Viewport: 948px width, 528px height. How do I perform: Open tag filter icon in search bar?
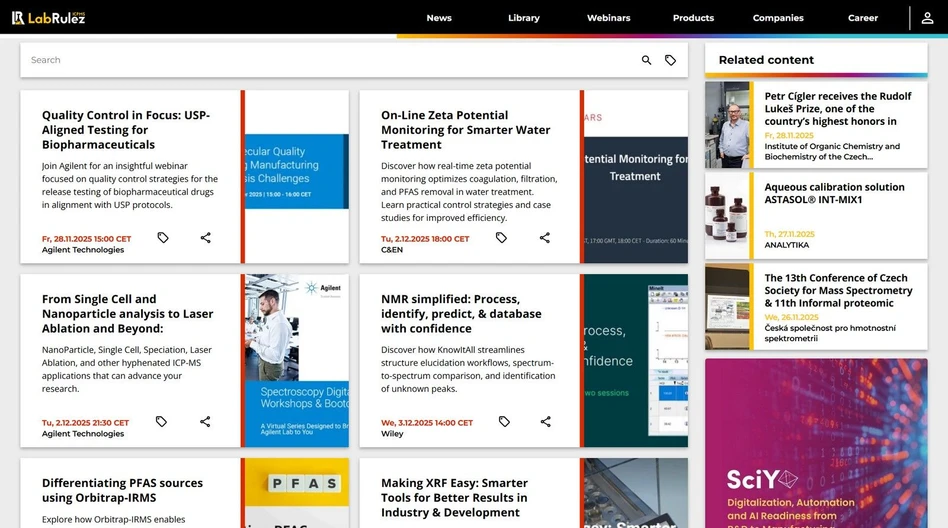point(670,60)
